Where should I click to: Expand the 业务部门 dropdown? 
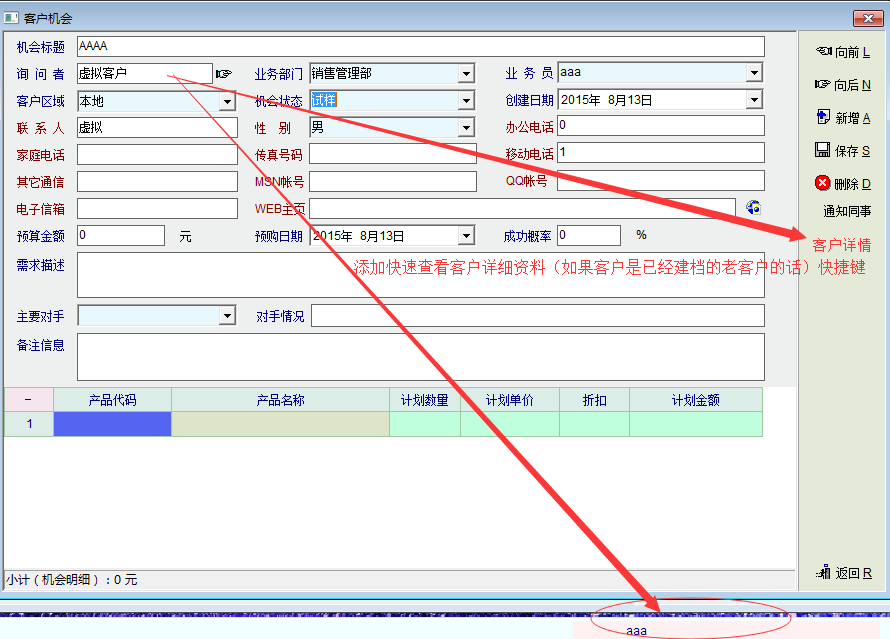pos(465,74)
